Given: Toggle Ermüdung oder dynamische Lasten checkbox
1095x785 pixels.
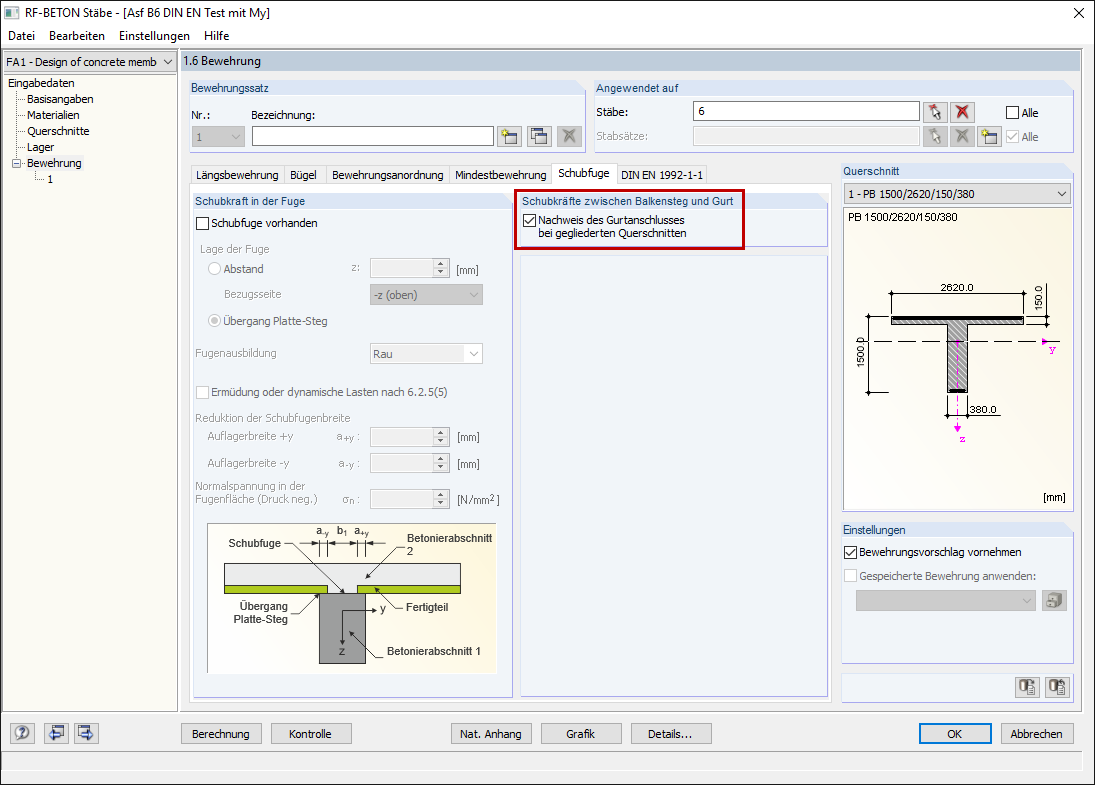Looking at the screenshot, I should coord(203,392).
